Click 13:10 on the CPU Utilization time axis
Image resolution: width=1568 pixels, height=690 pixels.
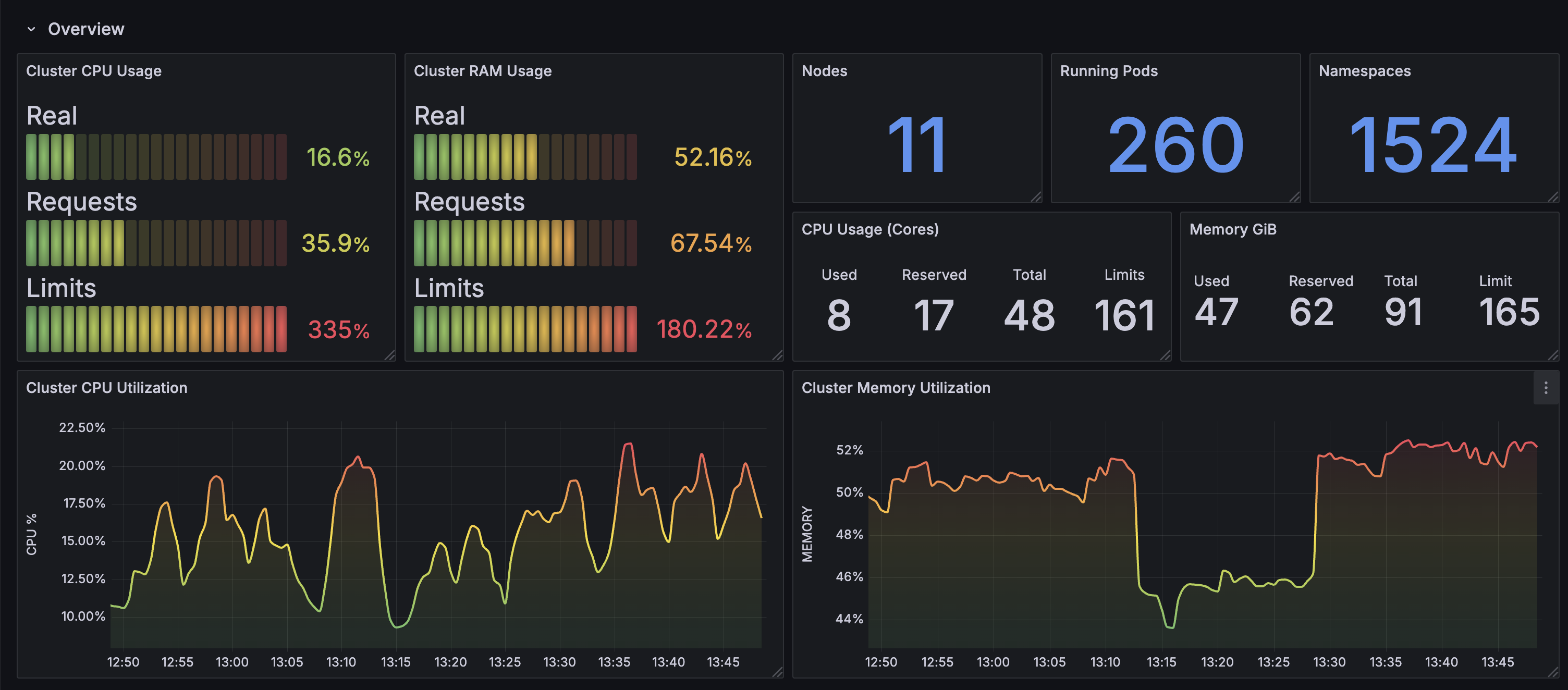(x=341, y=662)
